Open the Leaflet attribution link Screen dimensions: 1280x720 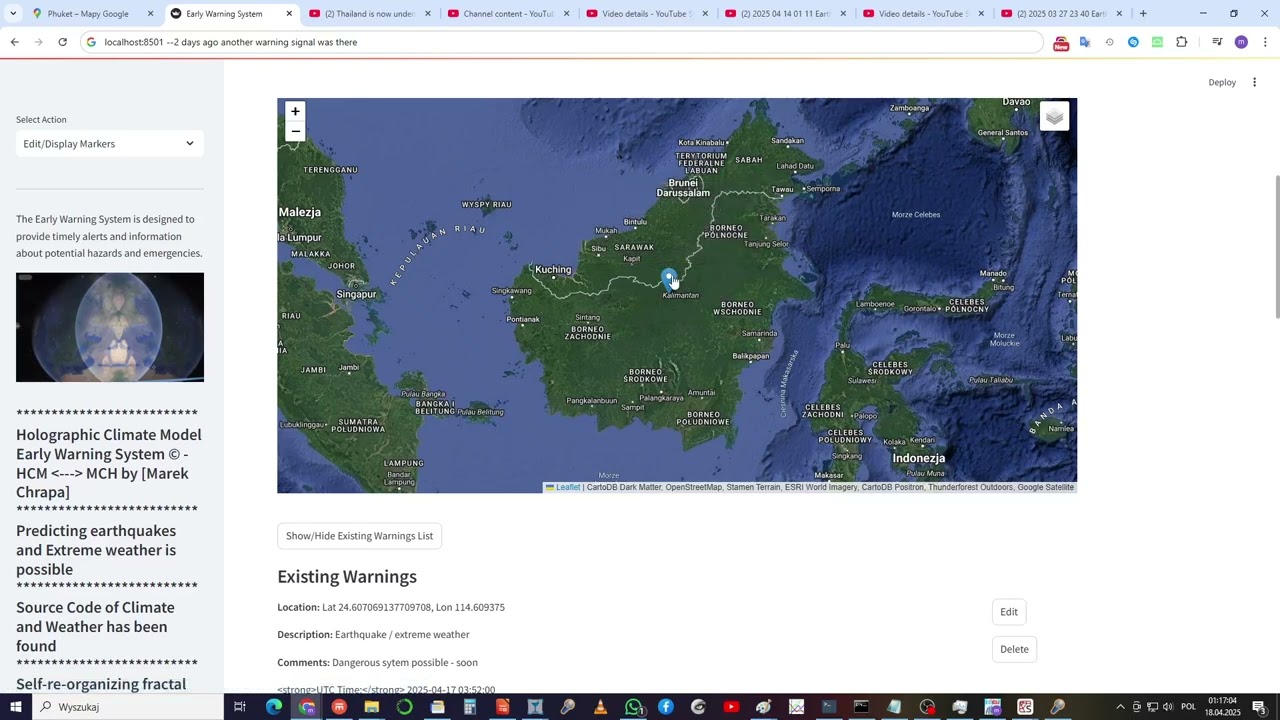[563, 487]
